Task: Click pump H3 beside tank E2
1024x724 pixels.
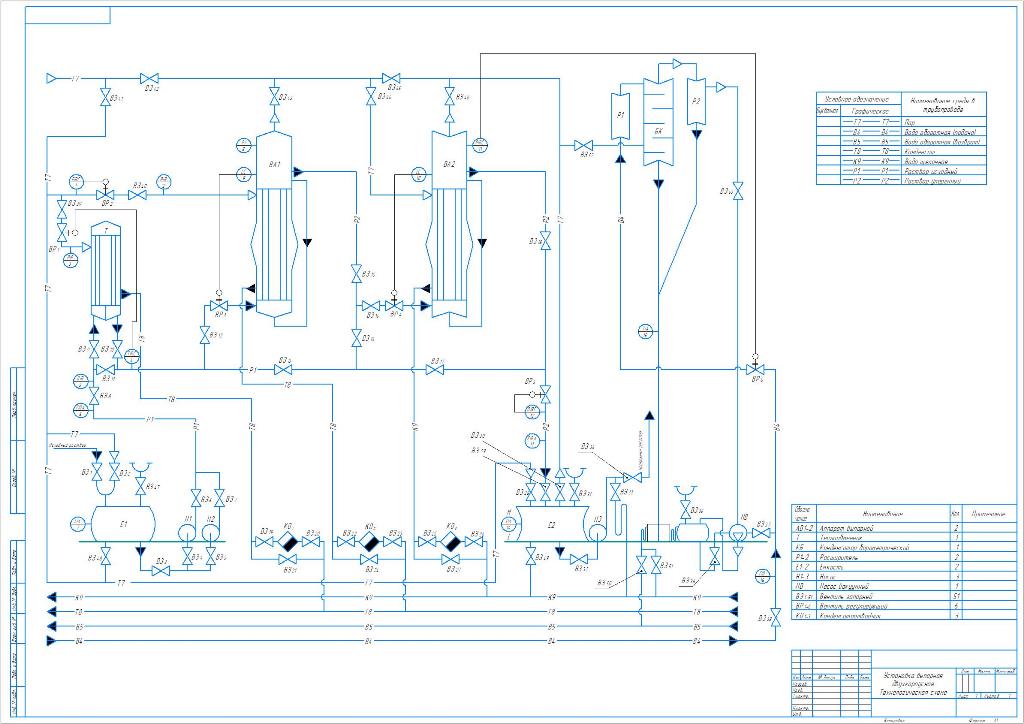Action: (x=598, y=532)
